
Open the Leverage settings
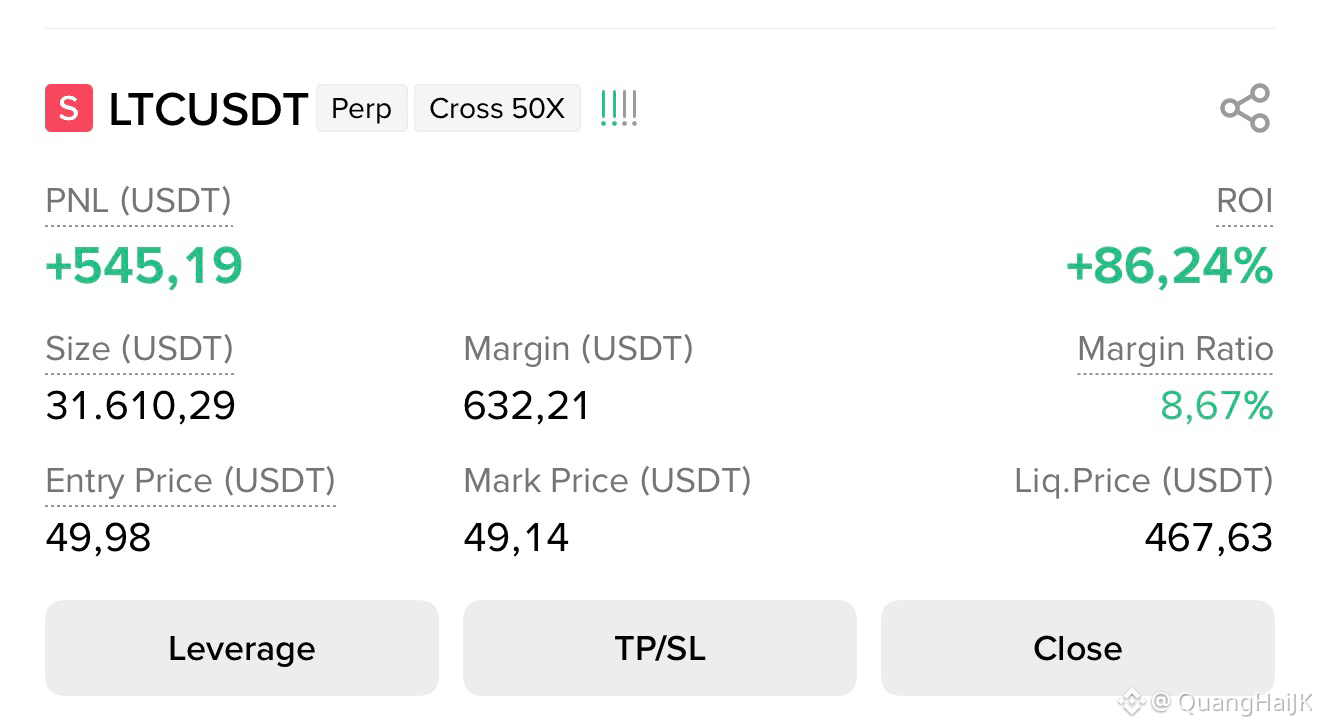click(242, 648)
